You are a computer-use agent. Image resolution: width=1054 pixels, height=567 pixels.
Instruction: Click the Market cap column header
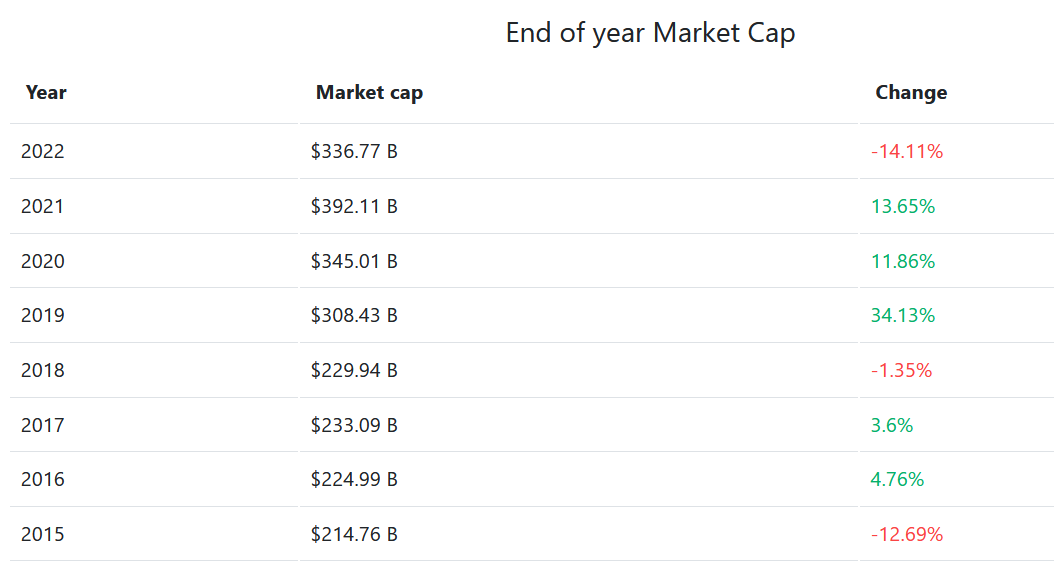369,93
